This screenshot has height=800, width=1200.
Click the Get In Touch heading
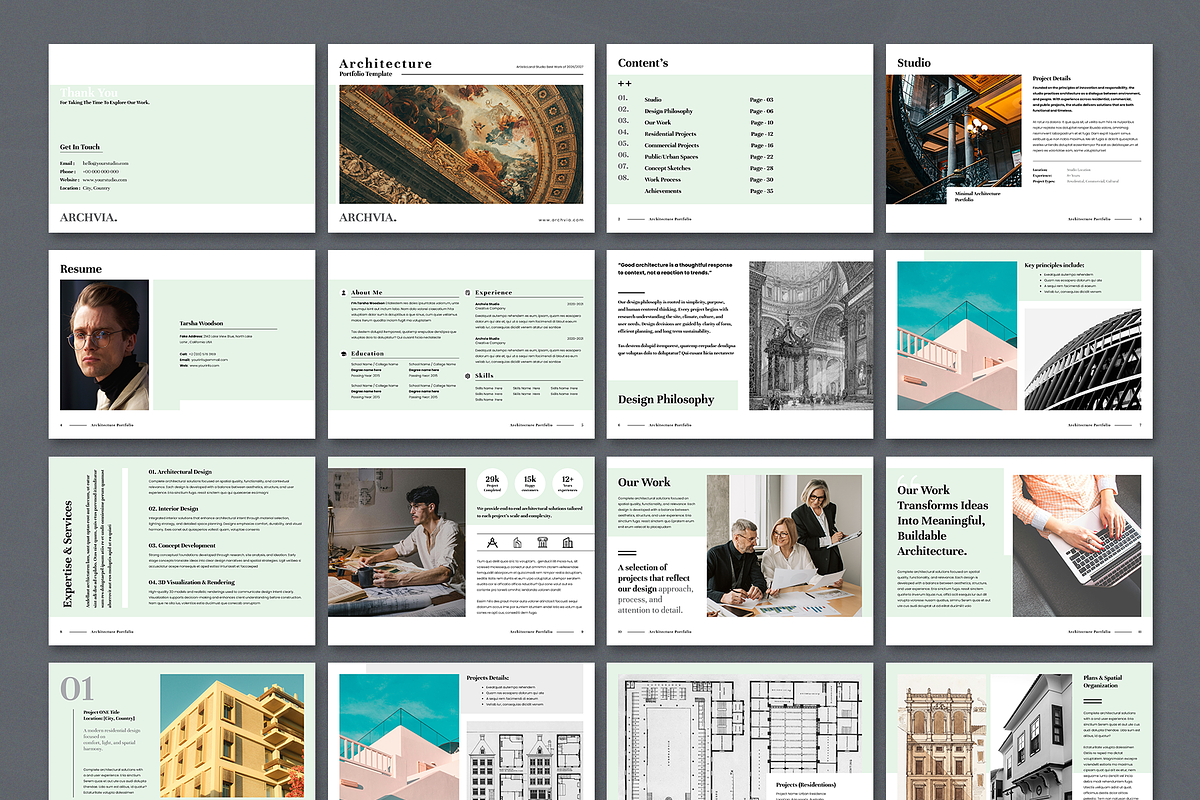pyautogui.click(x=80, y=147)
